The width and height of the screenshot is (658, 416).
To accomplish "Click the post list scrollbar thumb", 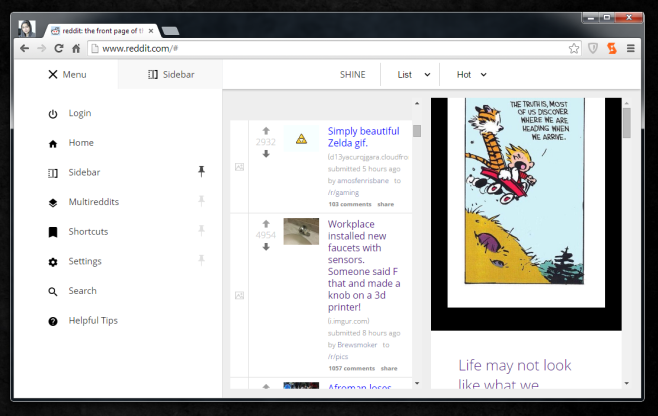I will point(417,131).
